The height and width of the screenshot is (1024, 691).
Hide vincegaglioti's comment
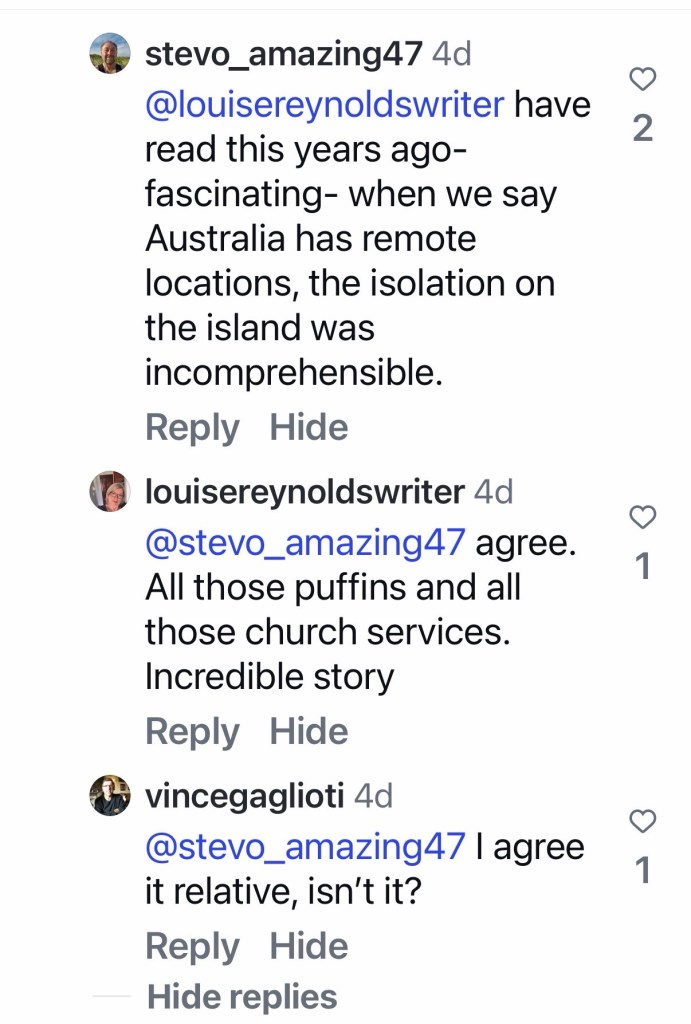click(309, 946)
